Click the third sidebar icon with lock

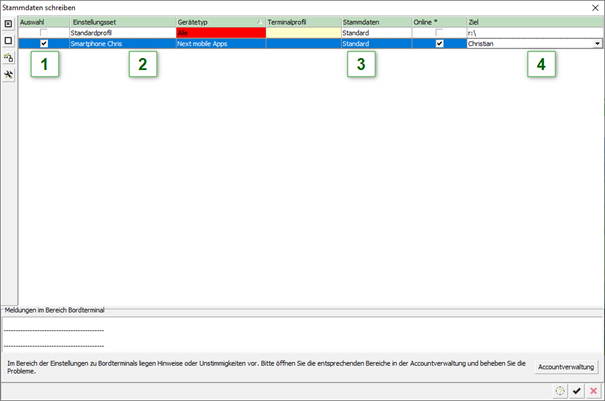click(8, 57)
